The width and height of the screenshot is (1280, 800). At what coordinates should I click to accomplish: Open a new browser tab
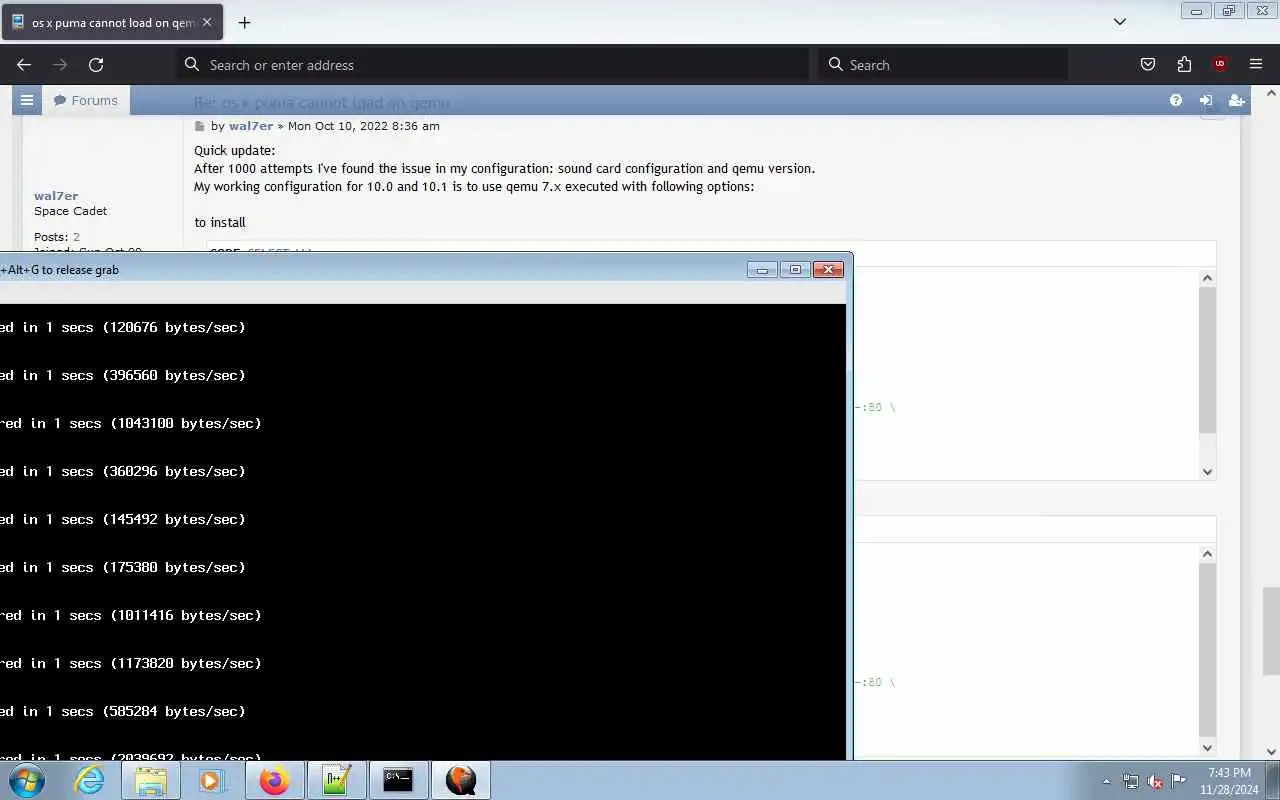click(x=244, y=22)
